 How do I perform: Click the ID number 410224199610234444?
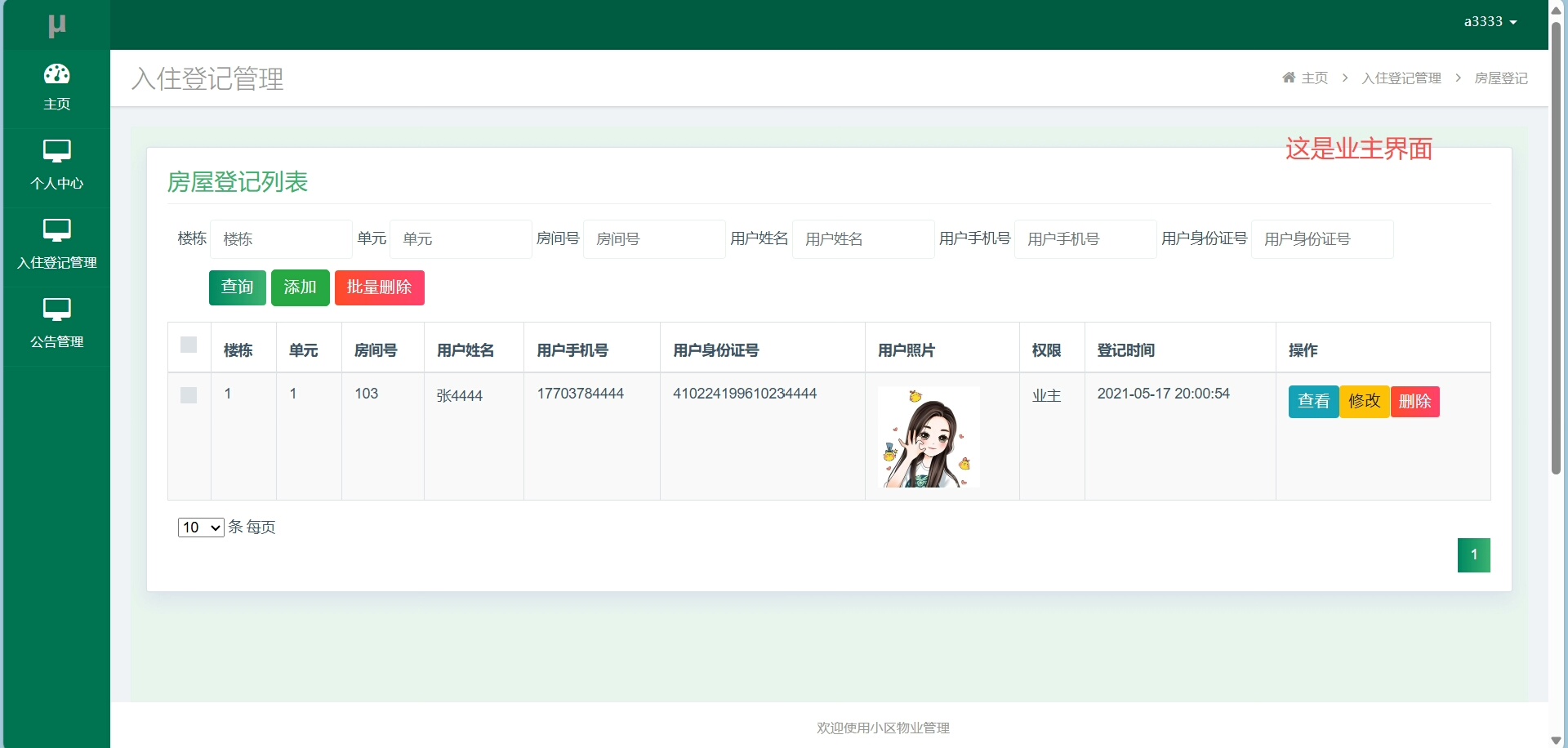tap(745, 394)
